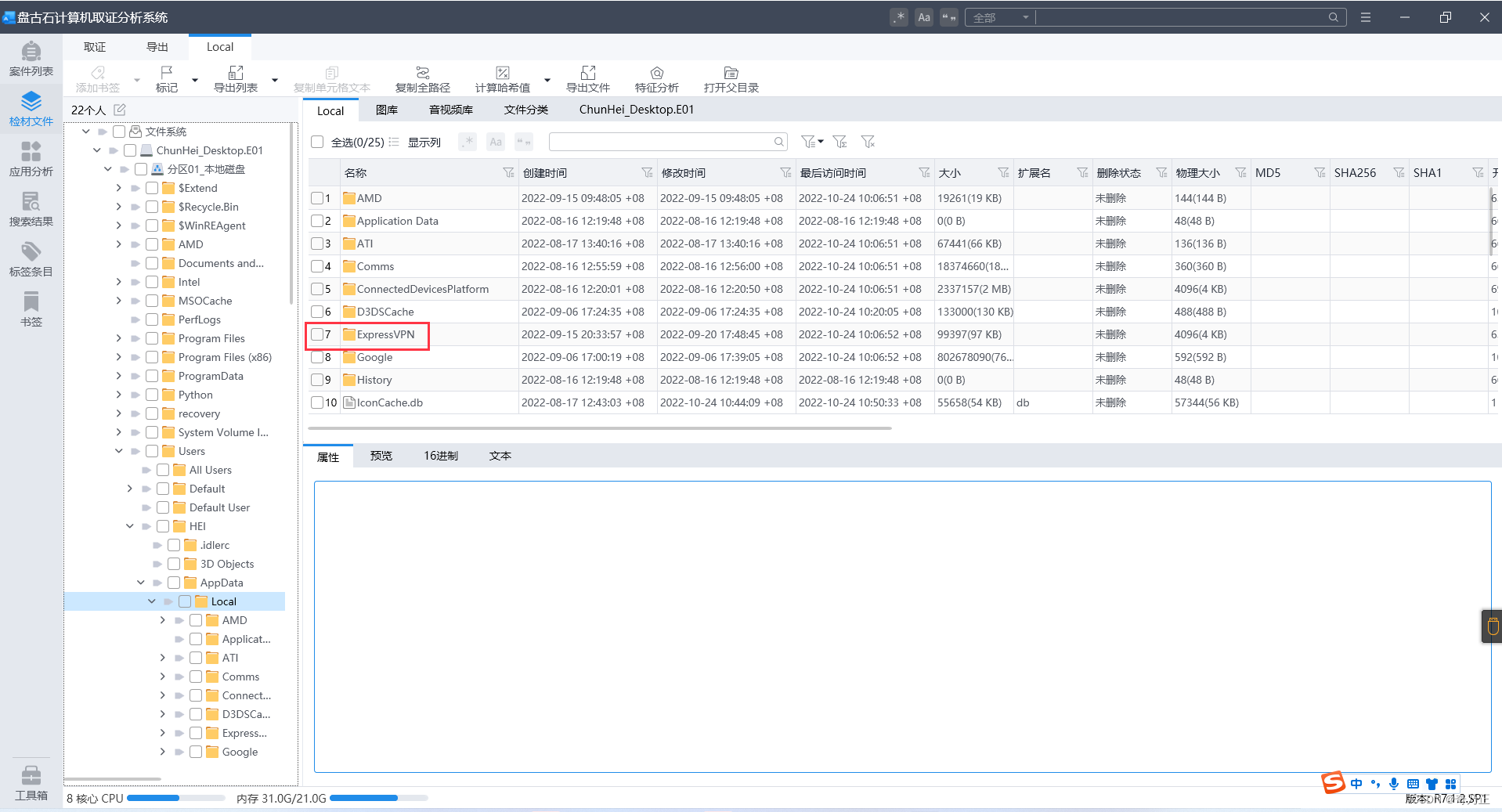Click the 计算哈希值 toolbar icon
1502x812 pixels.
[x=503, y=79]
